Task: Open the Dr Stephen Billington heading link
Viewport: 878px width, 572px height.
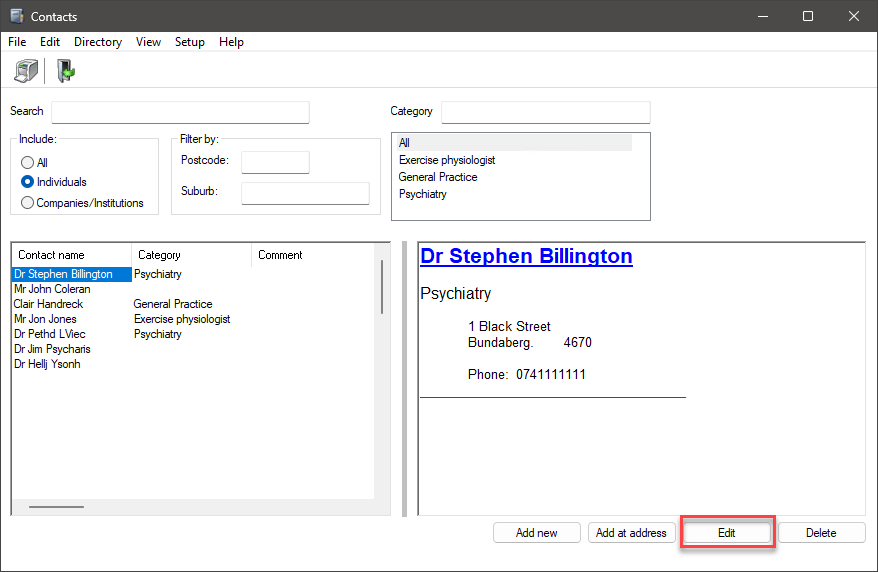Action: click(x=526, y=256)
